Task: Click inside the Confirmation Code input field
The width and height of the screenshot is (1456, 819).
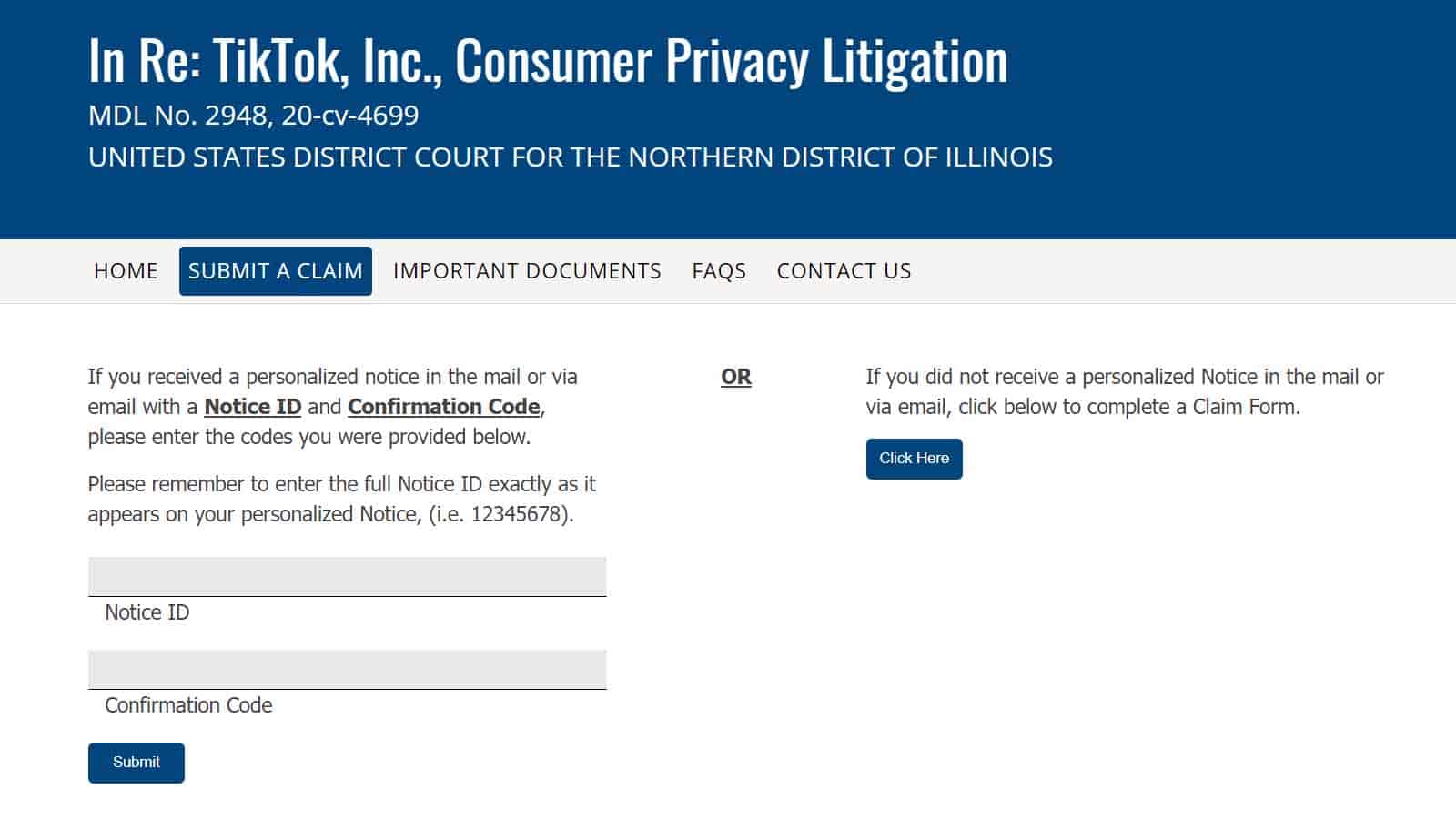Action: (x=346, y=669)
